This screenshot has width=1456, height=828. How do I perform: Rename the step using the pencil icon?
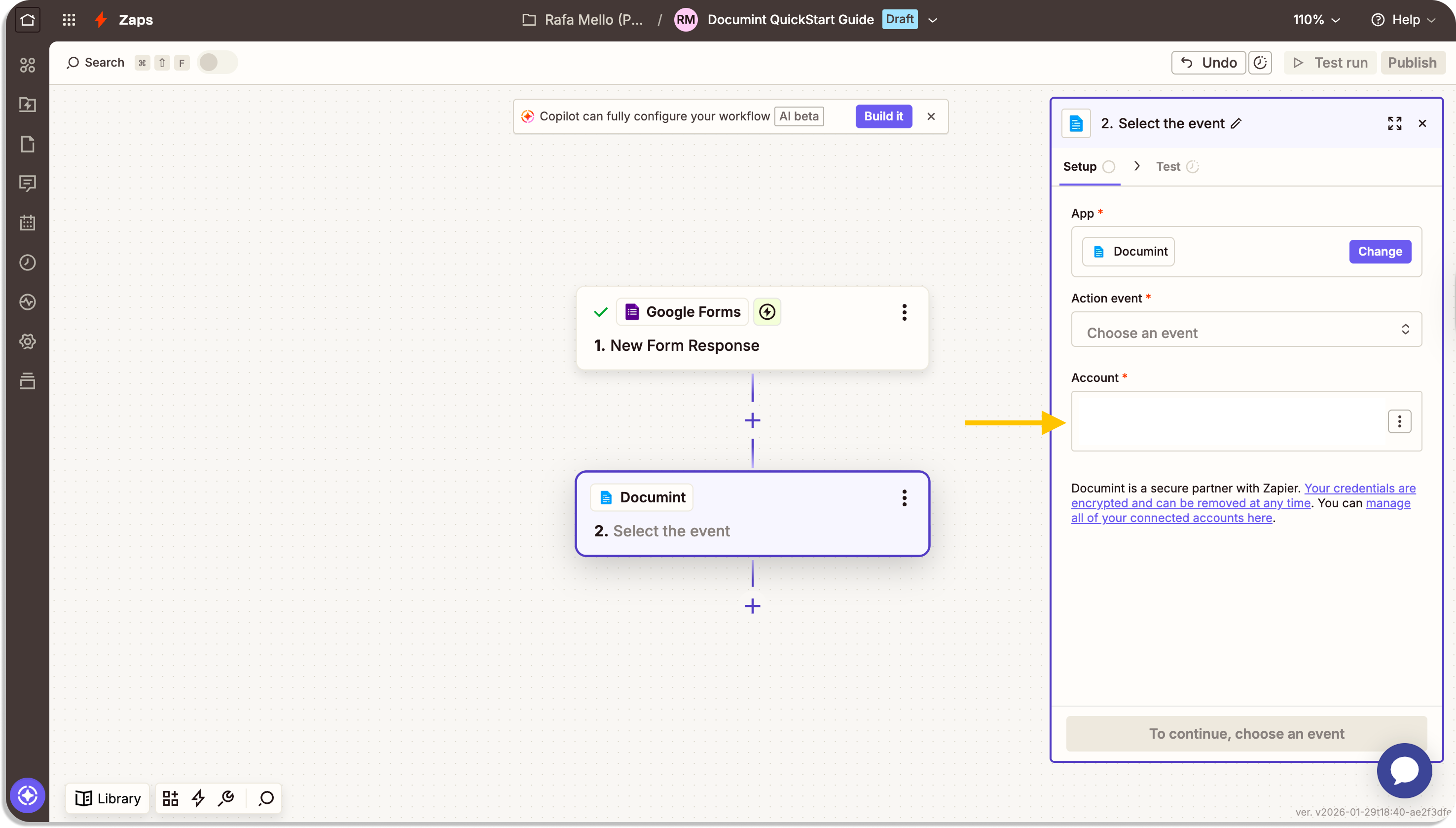[x=1236, y=123]
